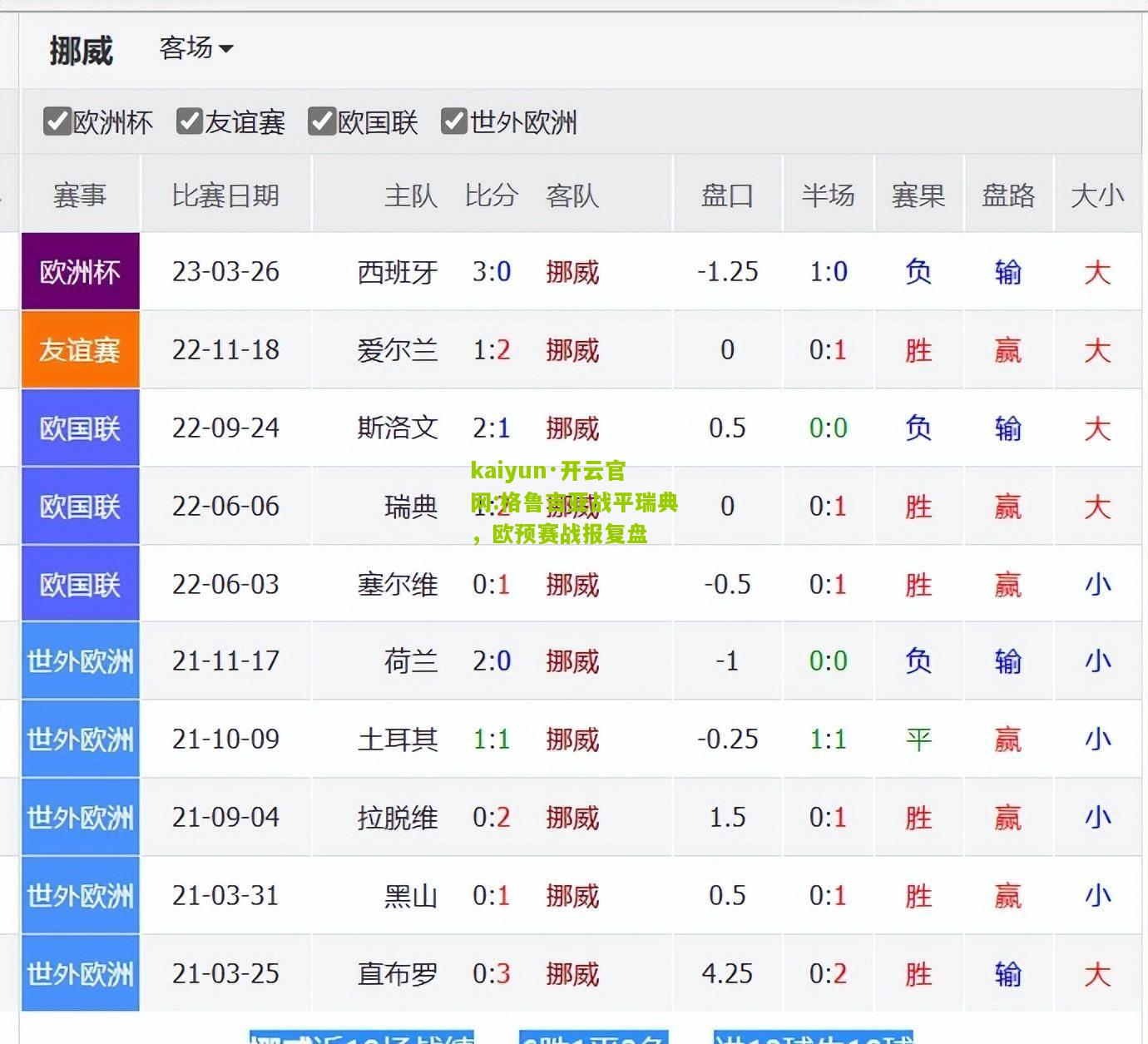Click 挪威 in the 西班牙 row
The height and width of the screenshot is (1044, 1148).
point(572,271)
